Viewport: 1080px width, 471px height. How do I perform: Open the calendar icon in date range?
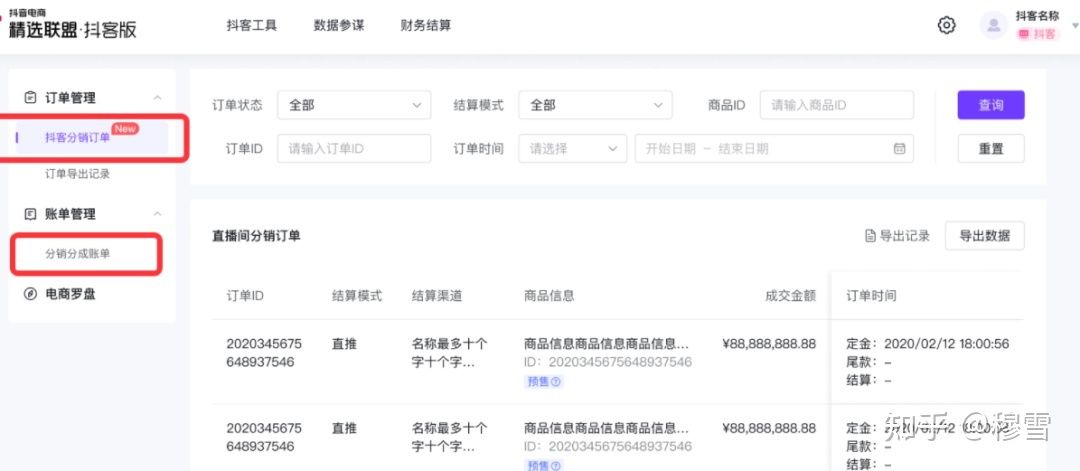point(899,149)
